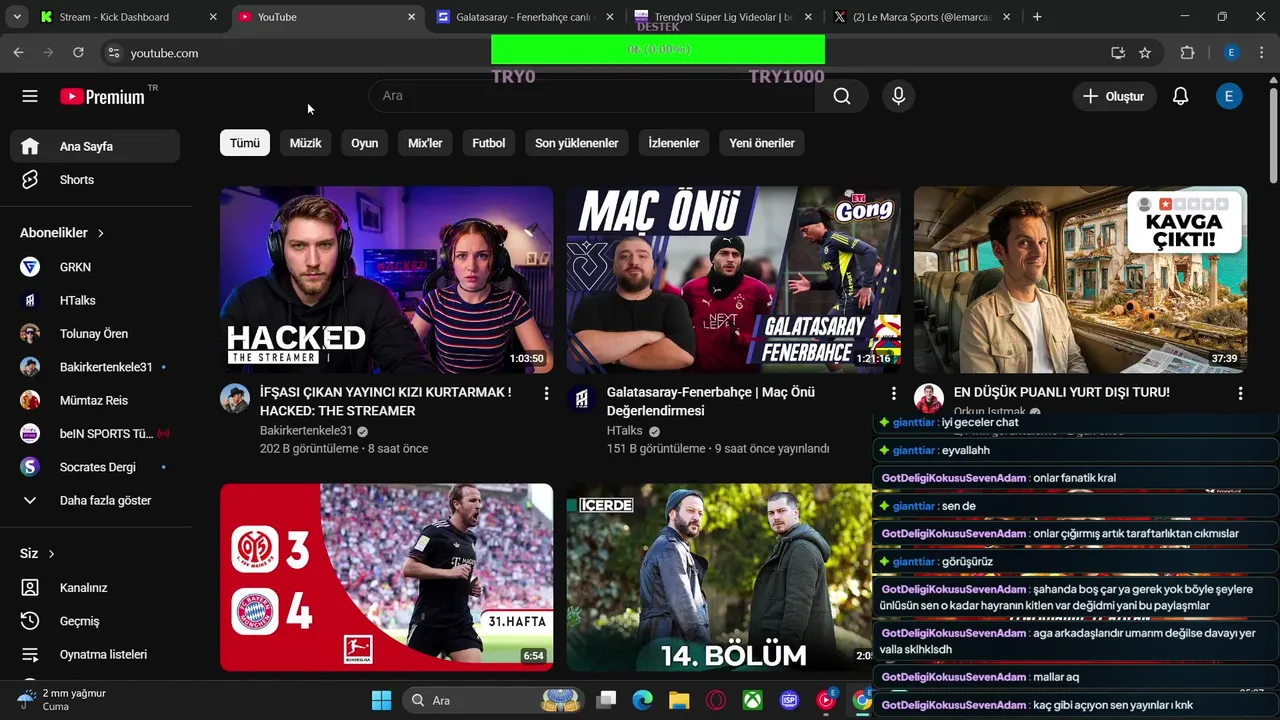Select the Mix'ler filter chip

(x=425, y=143)
